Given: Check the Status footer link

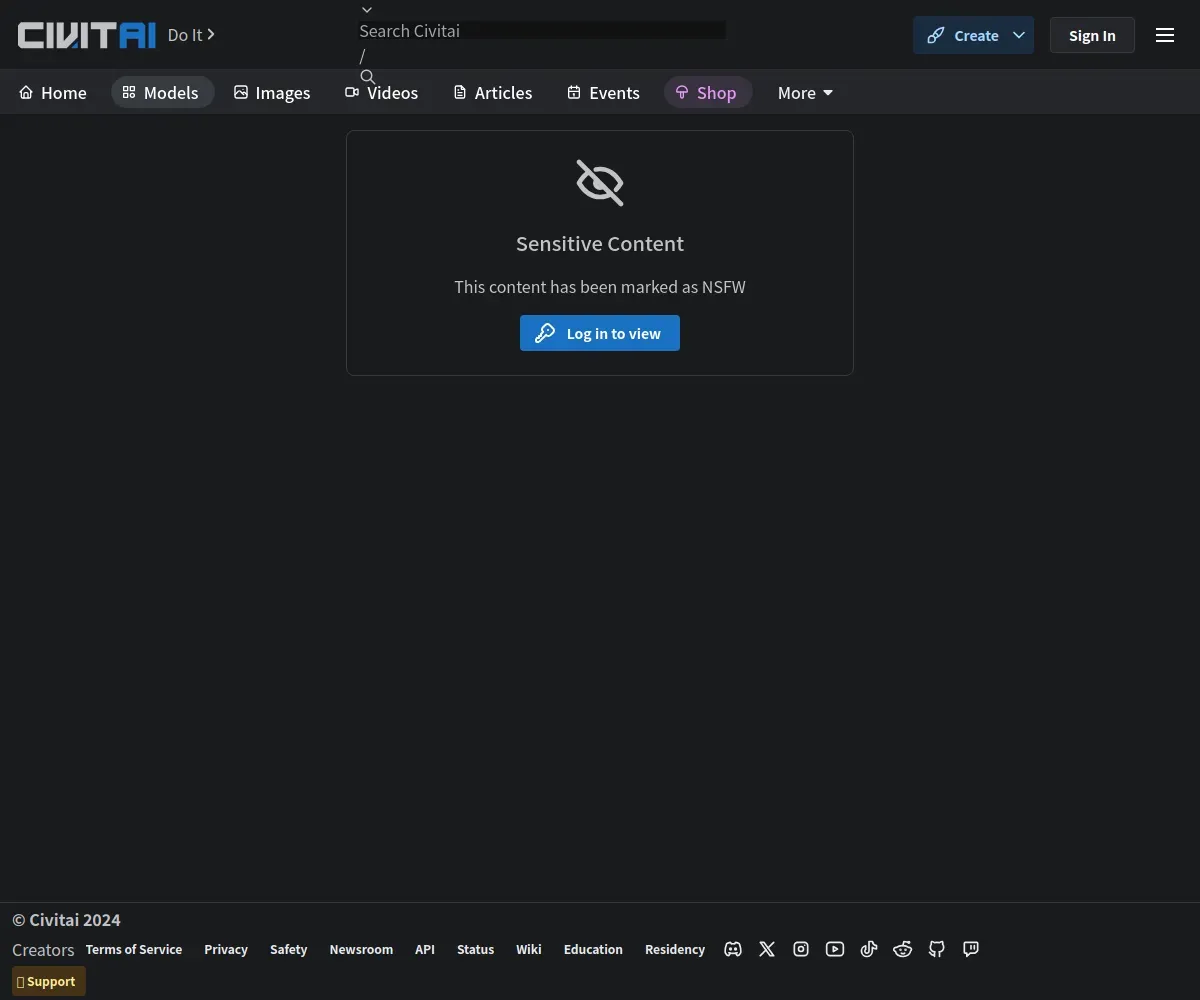Looking at the screenshot, I should (x=475, y=949).
